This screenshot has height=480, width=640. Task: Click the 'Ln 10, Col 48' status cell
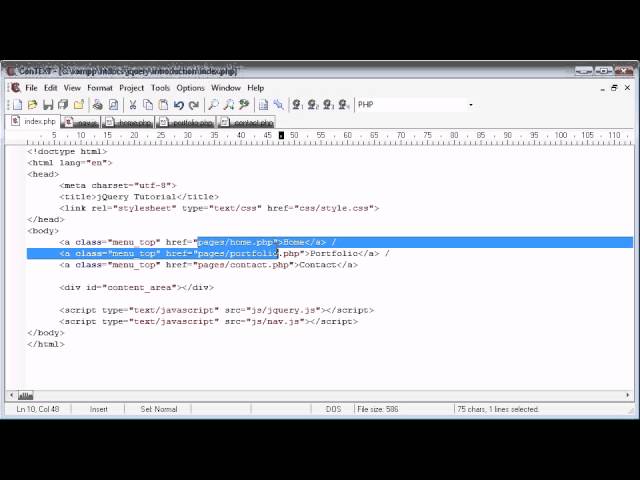38,409
